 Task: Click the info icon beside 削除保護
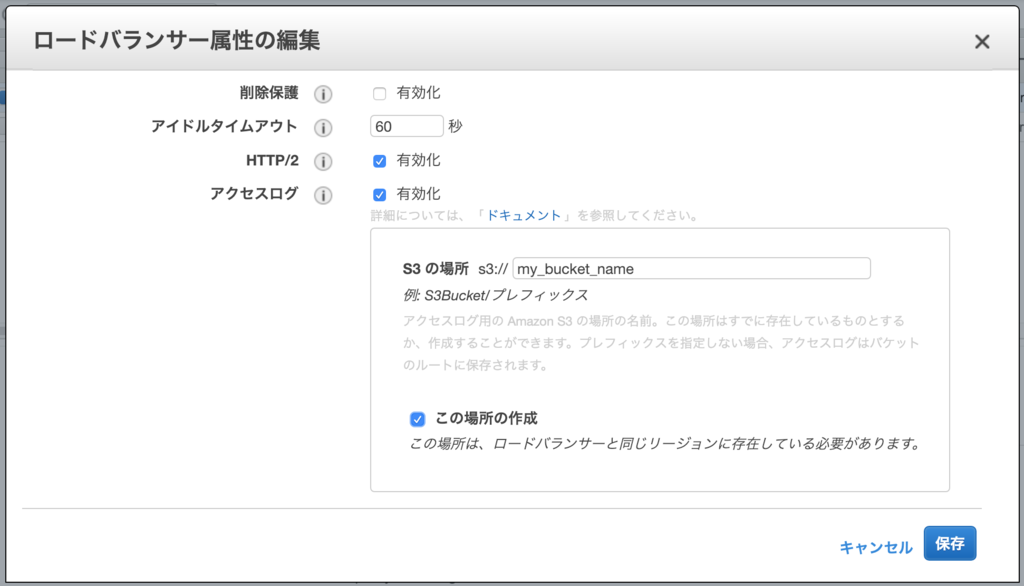point(323,94)
